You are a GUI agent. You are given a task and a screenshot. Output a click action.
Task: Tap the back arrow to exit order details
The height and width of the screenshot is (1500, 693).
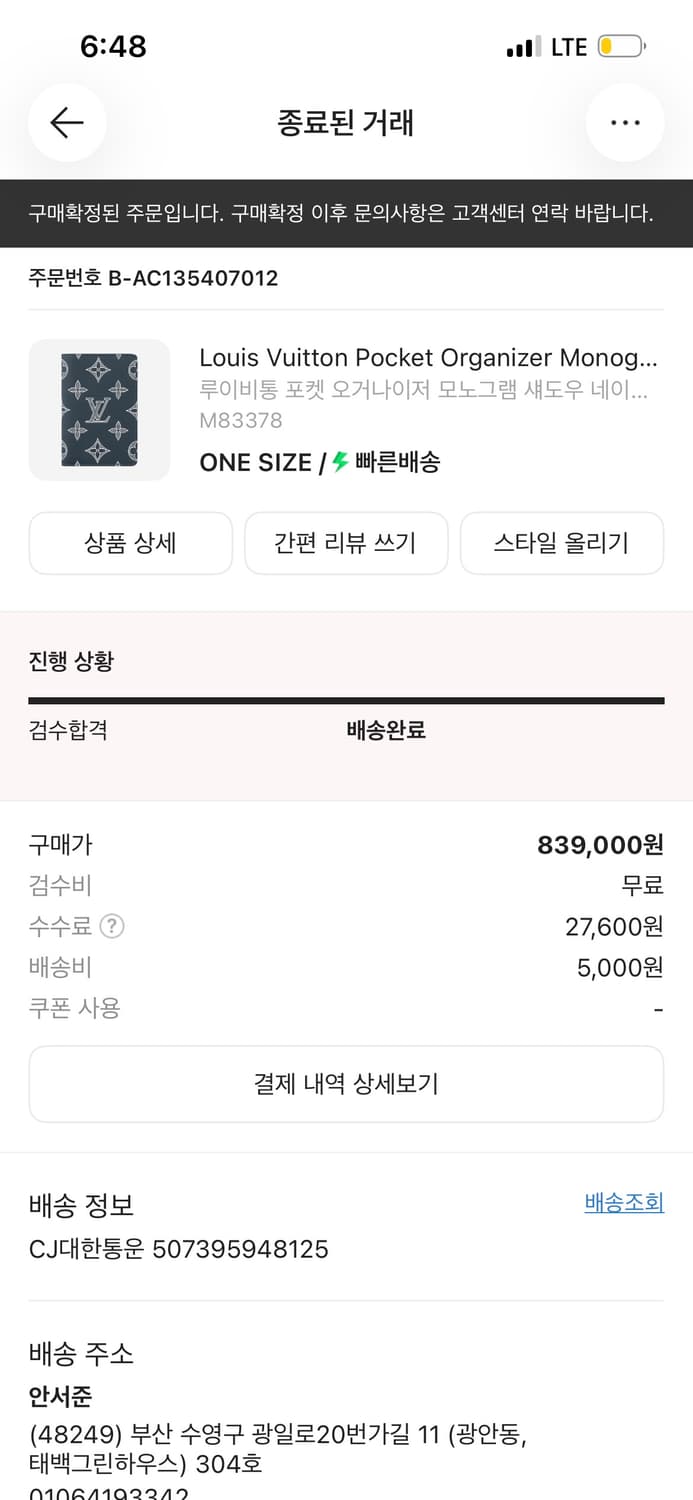[x=66, y=122]
